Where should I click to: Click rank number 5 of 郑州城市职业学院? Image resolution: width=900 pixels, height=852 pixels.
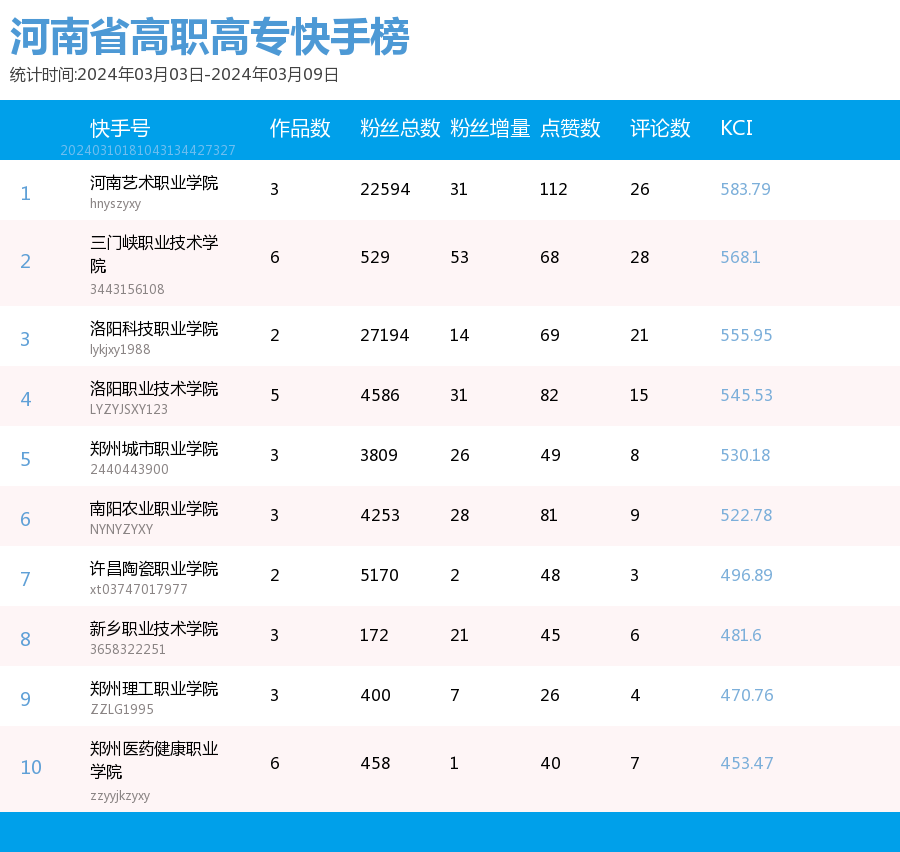pyautogui.click(x=25, y=459)
